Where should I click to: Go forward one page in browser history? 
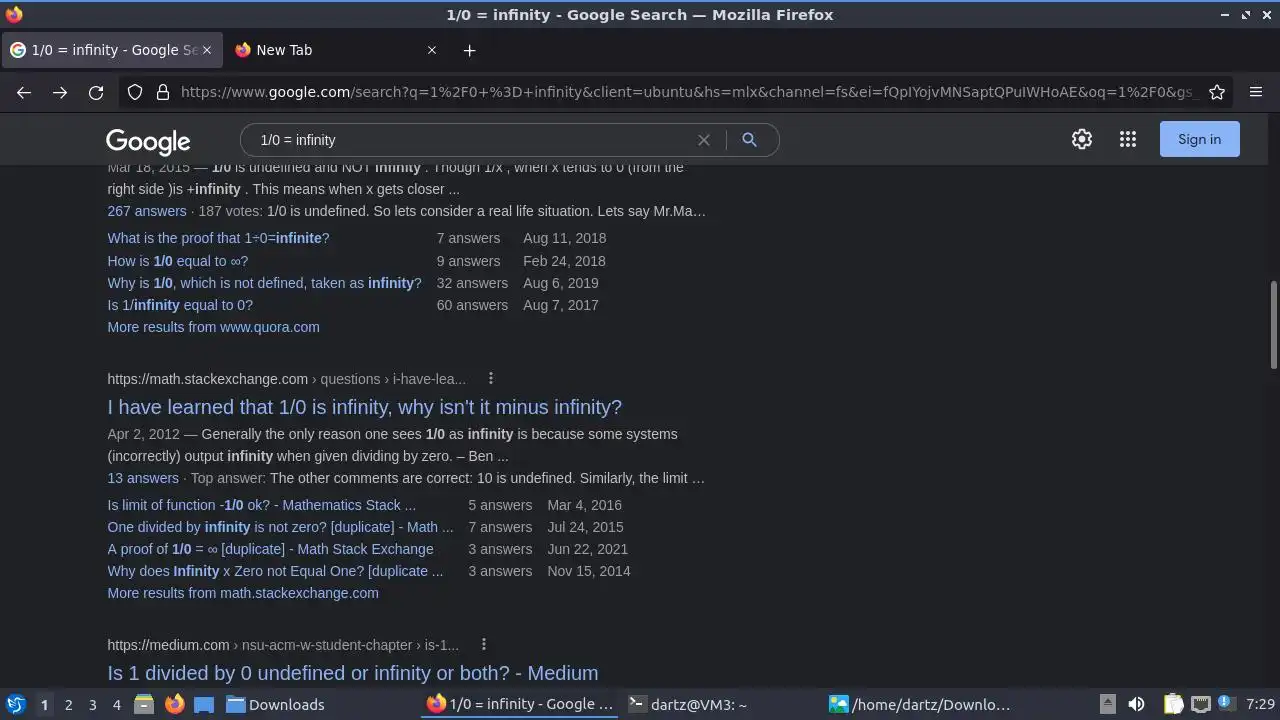coord(60,92)
